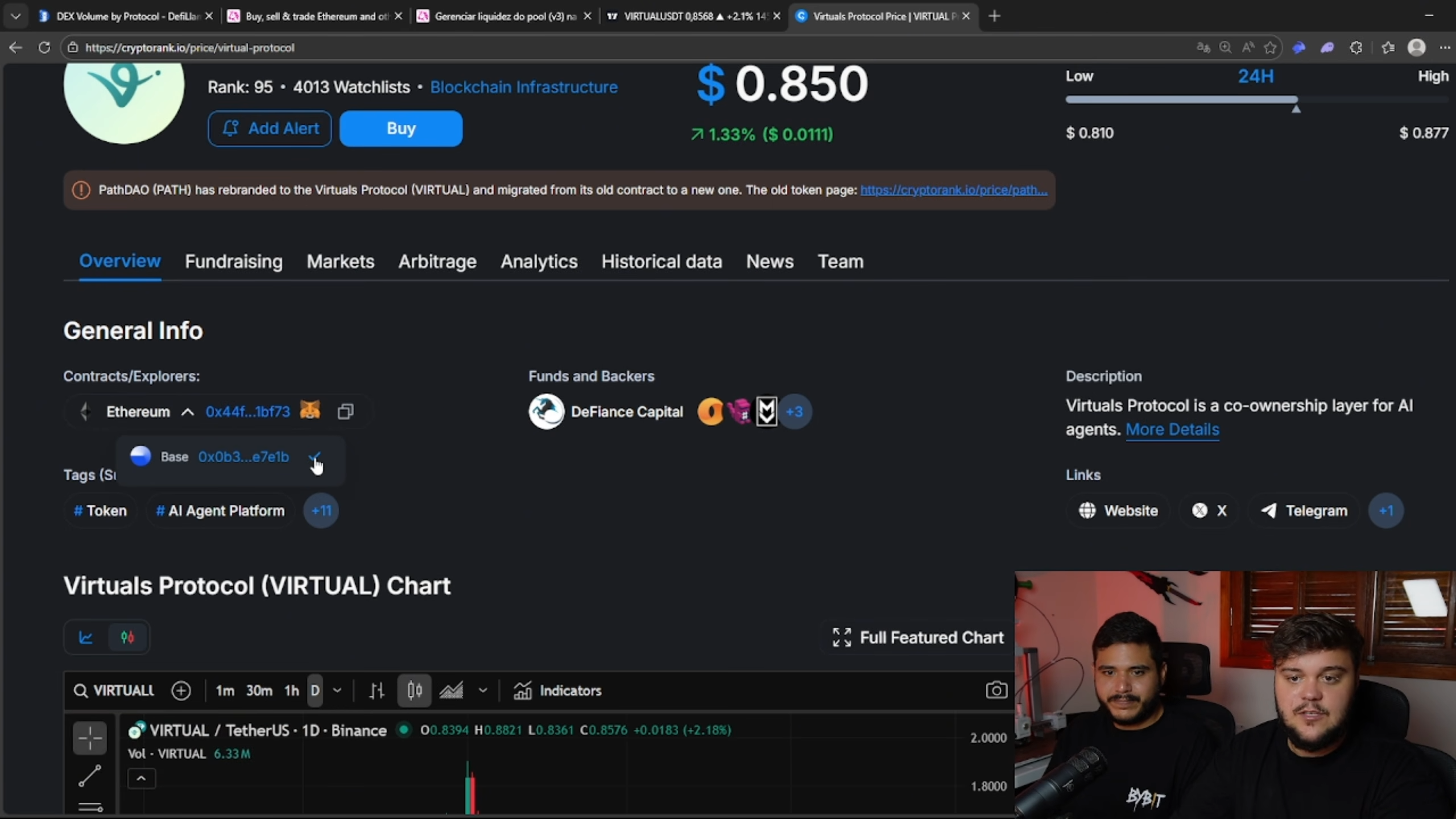Image resolution: width=1456 pixels, height=819 pixels.
Task: Add page to favorites star icon
Action: point(1270,48)
